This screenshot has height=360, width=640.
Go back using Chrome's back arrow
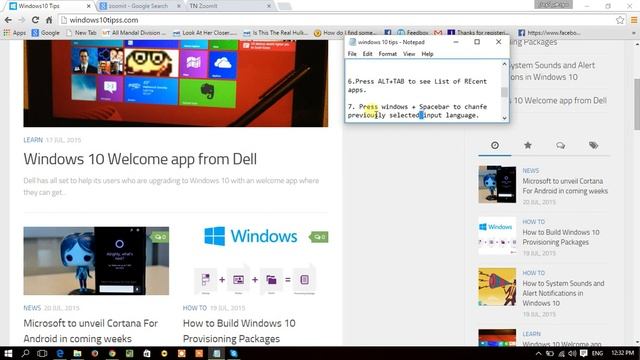[x=8, y=20]
